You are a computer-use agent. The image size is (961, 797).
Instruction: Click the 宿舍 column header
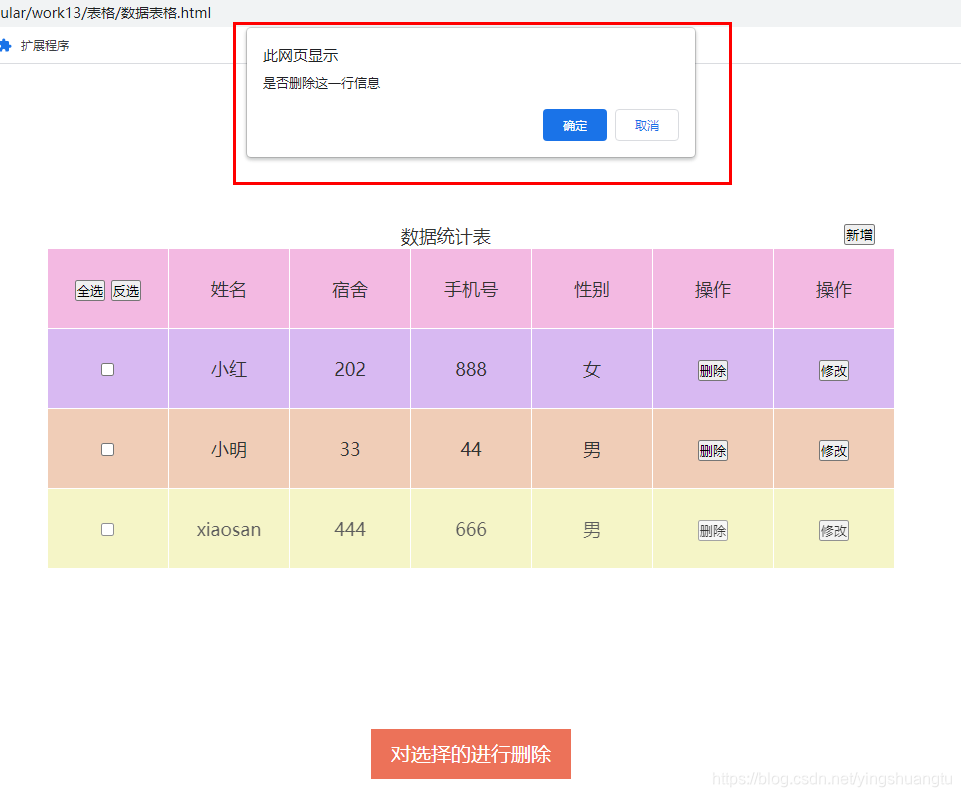click(350, 289)
